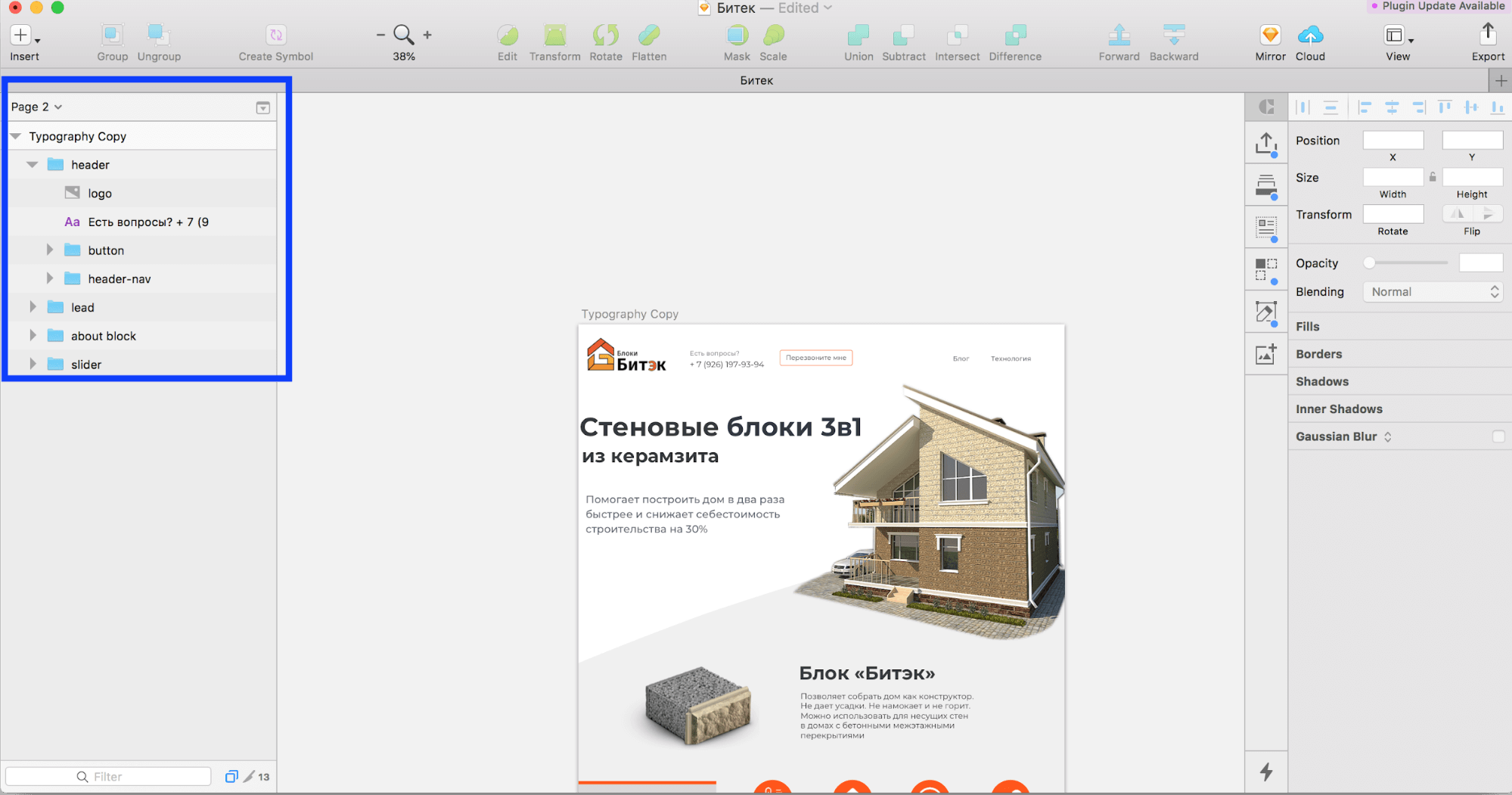Expand the about block group
Screen dimensions: 1512x795
pyautogui.click(x=33, y=335)
